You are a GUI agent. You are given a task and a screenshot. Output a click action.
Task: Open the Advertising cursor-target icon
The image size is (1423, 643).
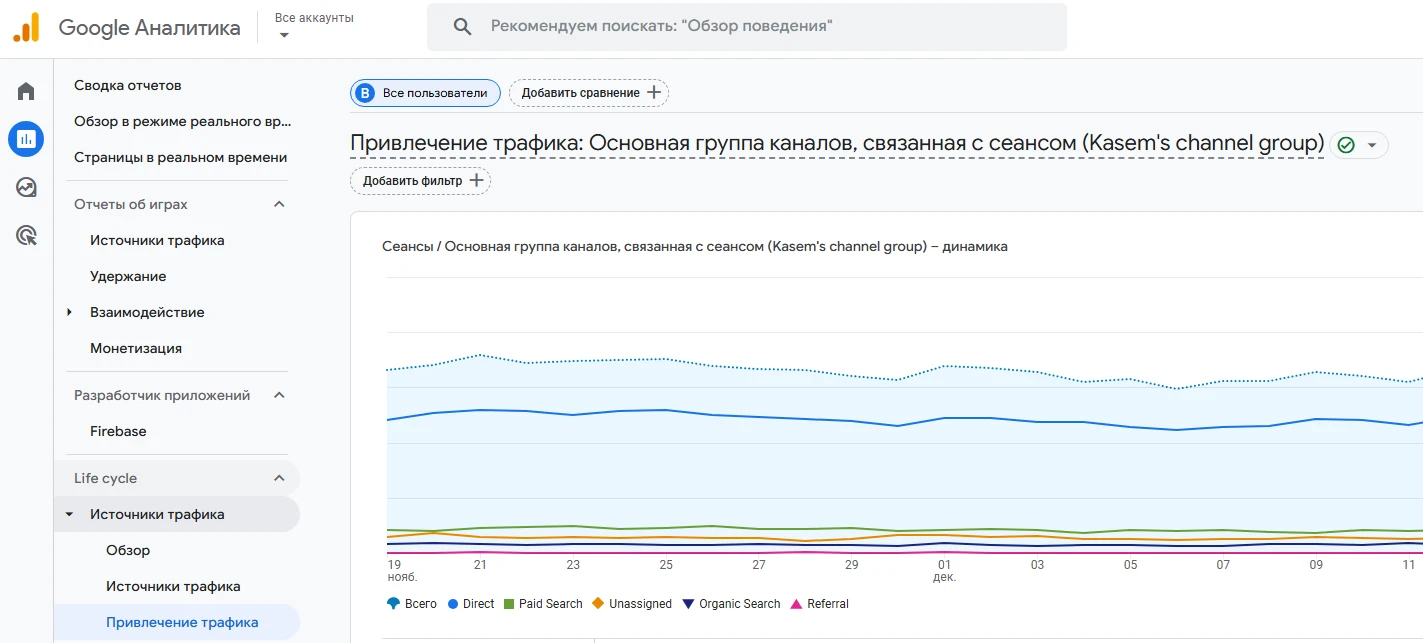pos(26,236)
